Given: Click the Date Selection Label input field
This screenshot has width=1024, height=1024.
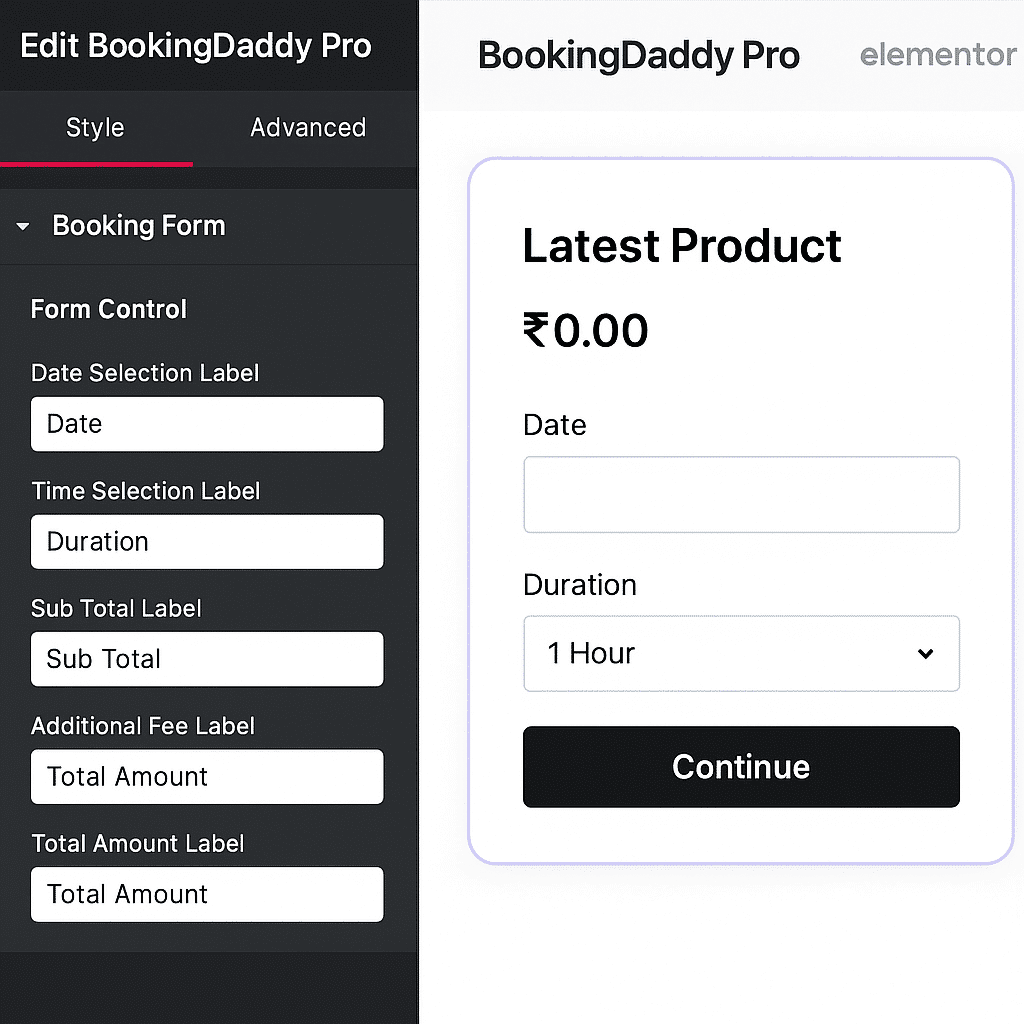Looking at the screenshot, I should pos(207,424).
